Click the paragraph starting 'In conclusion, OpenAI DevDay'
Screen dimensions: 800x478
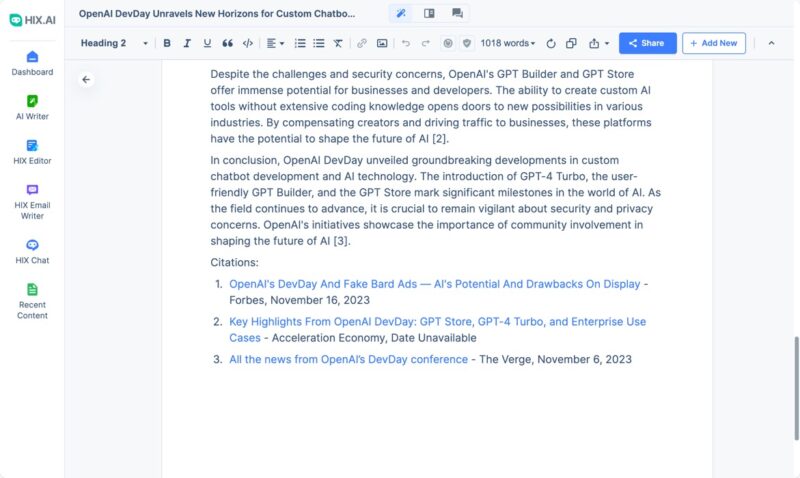point(436,200)
